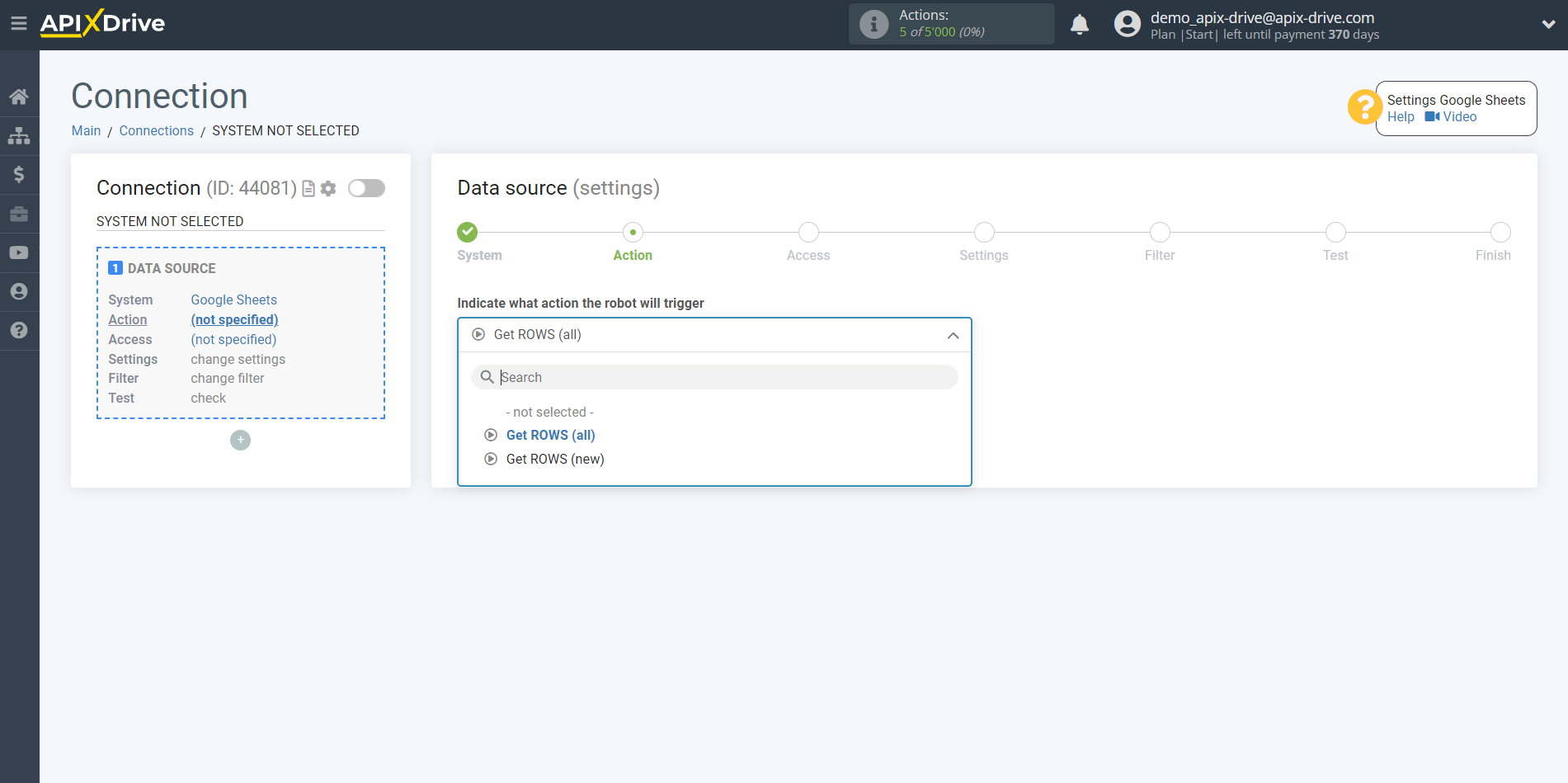1568x783 pixels.
Task: Click the DATA SOURCE number badge
Action: click(115, 268)
